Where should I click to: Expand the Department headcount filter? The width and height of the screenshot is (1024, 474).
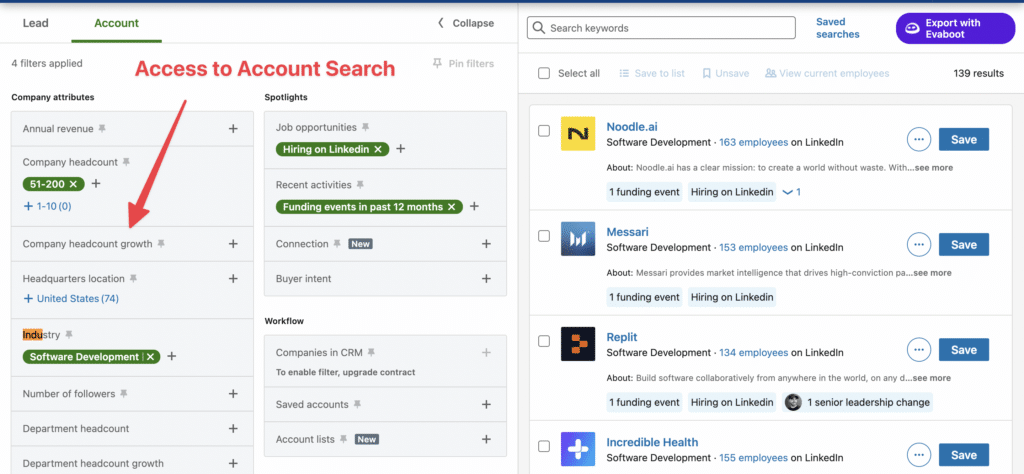tap(233, 429)
